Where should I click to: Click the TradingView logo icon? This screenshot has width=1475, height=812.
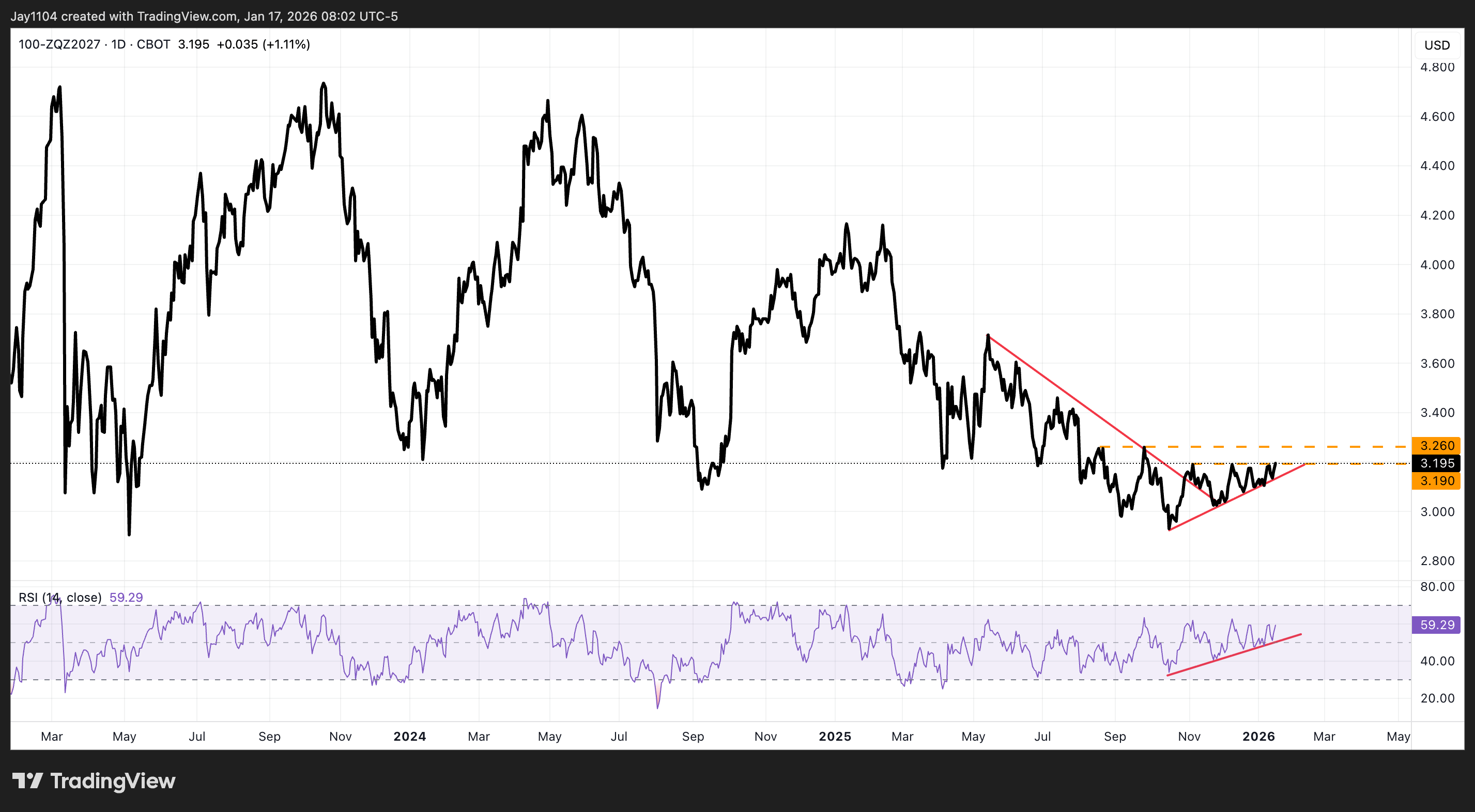click(x=28, y=780)
